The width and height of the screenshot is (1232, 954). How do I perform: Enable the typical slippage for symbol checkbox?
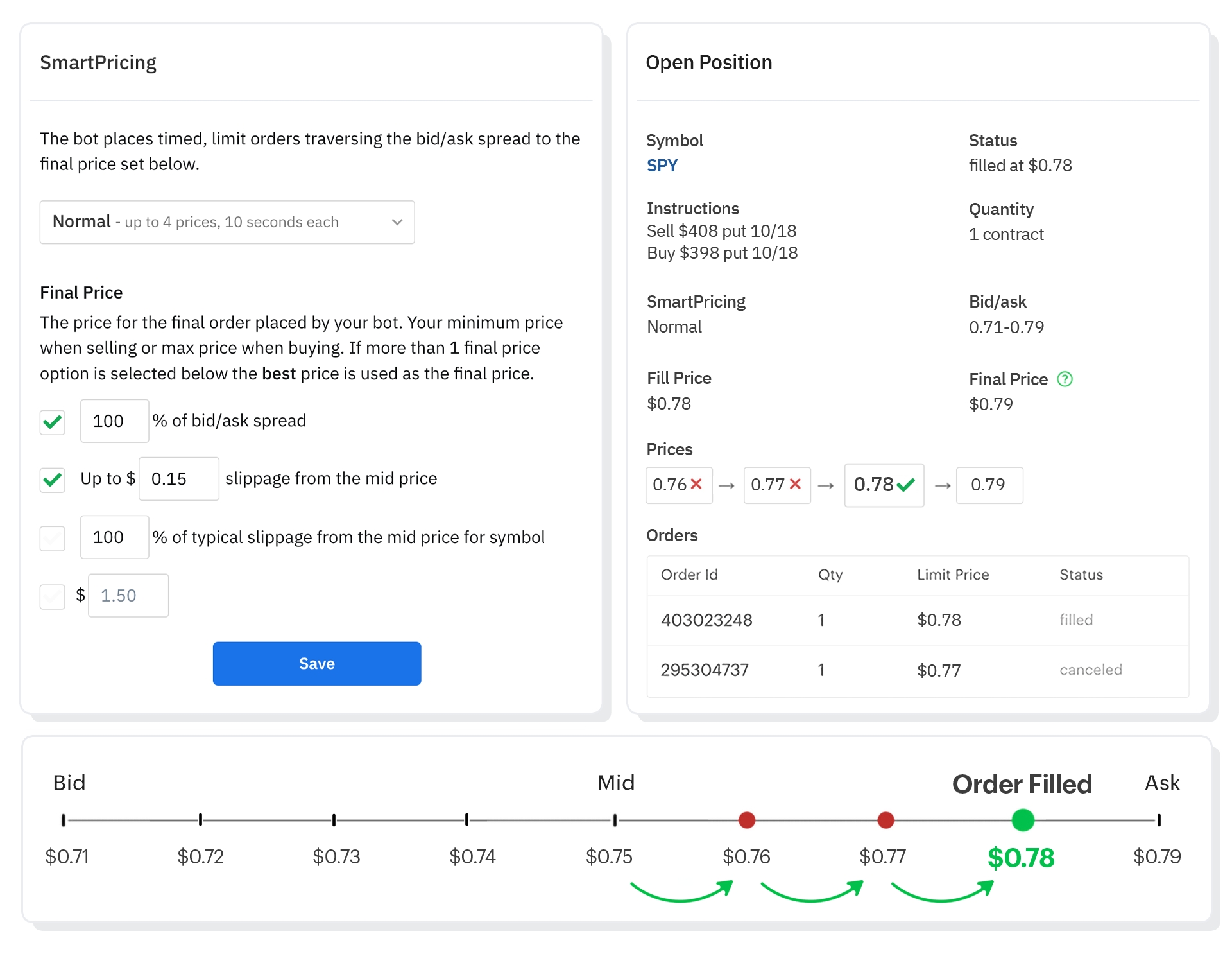point(53,538)
